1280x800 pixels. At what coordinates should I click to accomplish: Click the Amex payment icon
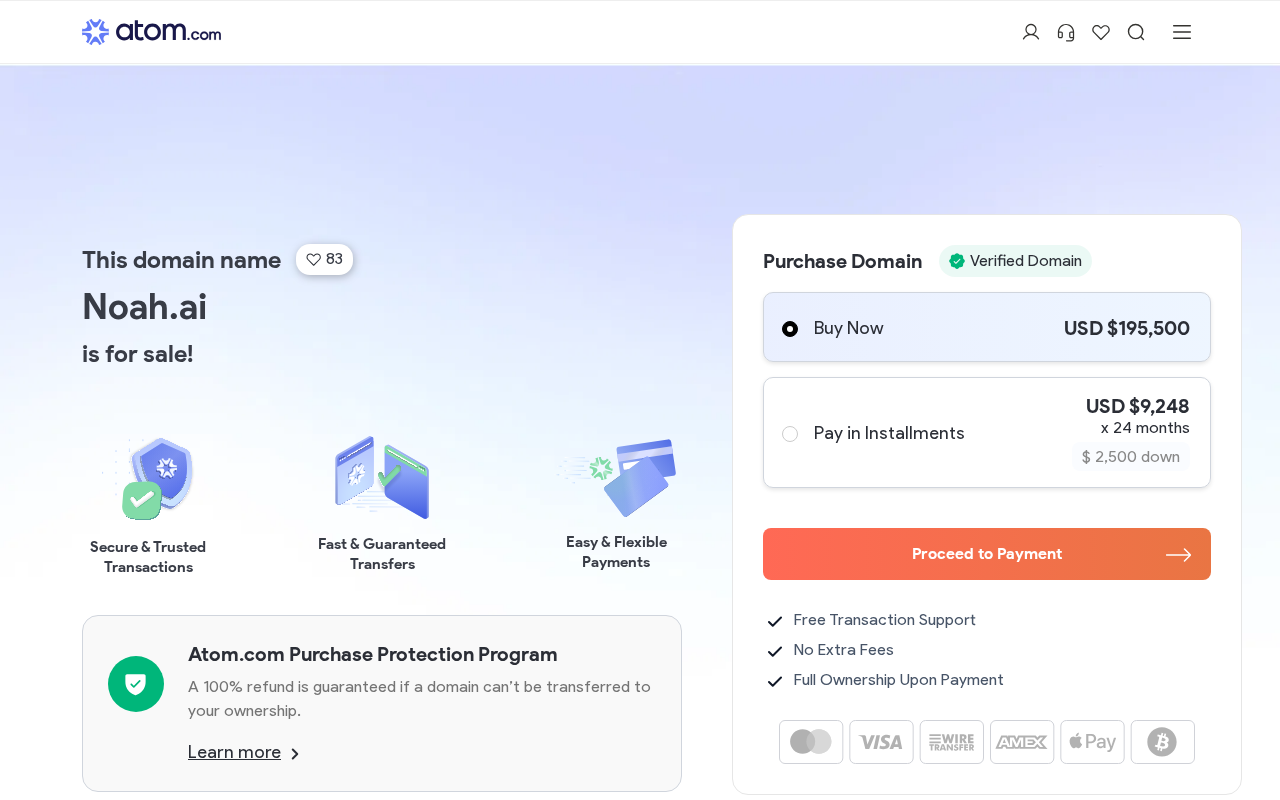click(1022, 742)
